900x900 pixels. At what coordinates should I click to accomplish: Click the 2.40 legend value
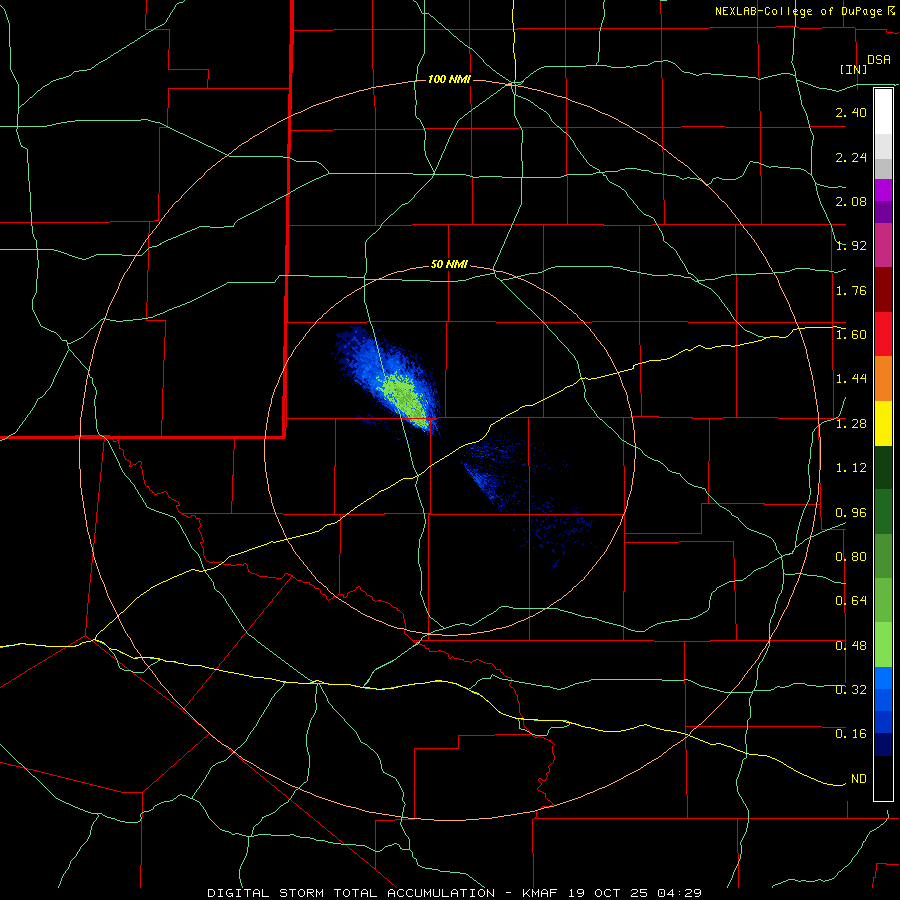[x=851, y=112]
